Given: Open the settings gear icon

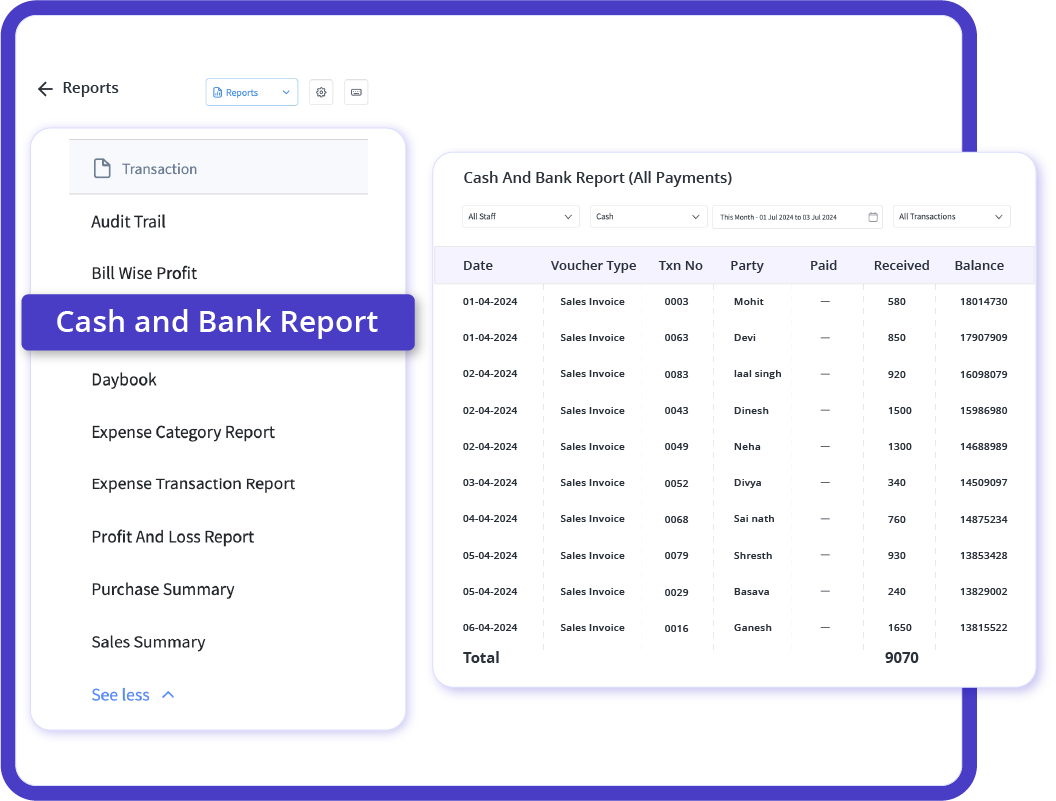Looking at the screenshot, I should pyautogui.click(x=321, y=91).
